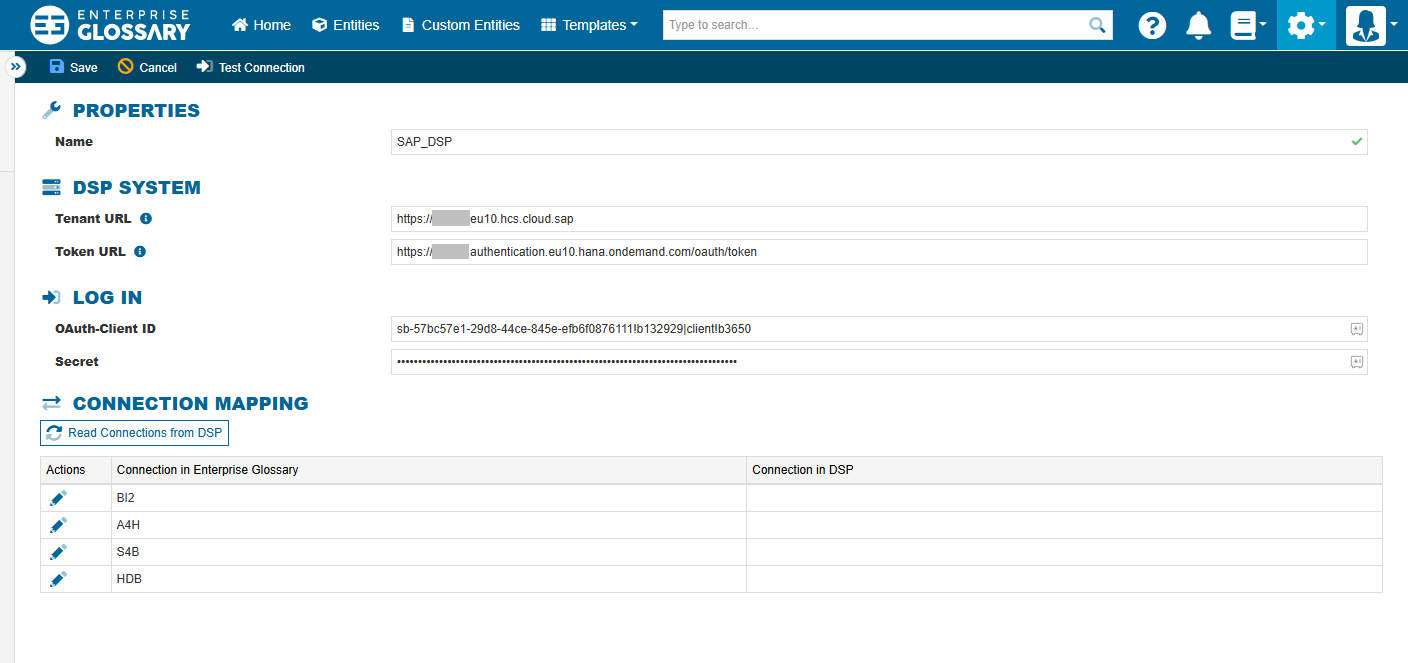Select the BI2 row text
Screen dimensions: 1408x663
tap(126, 498)
